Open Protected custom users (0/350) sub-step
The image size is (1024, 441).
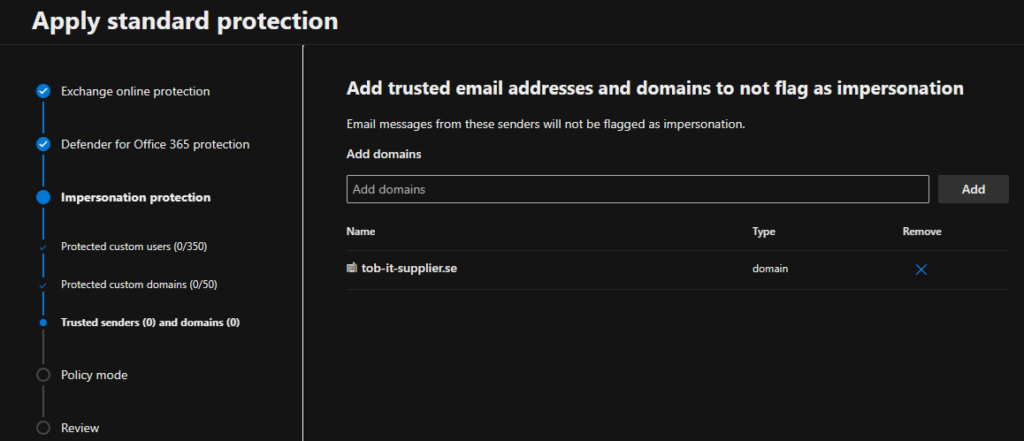coord(133,246)
